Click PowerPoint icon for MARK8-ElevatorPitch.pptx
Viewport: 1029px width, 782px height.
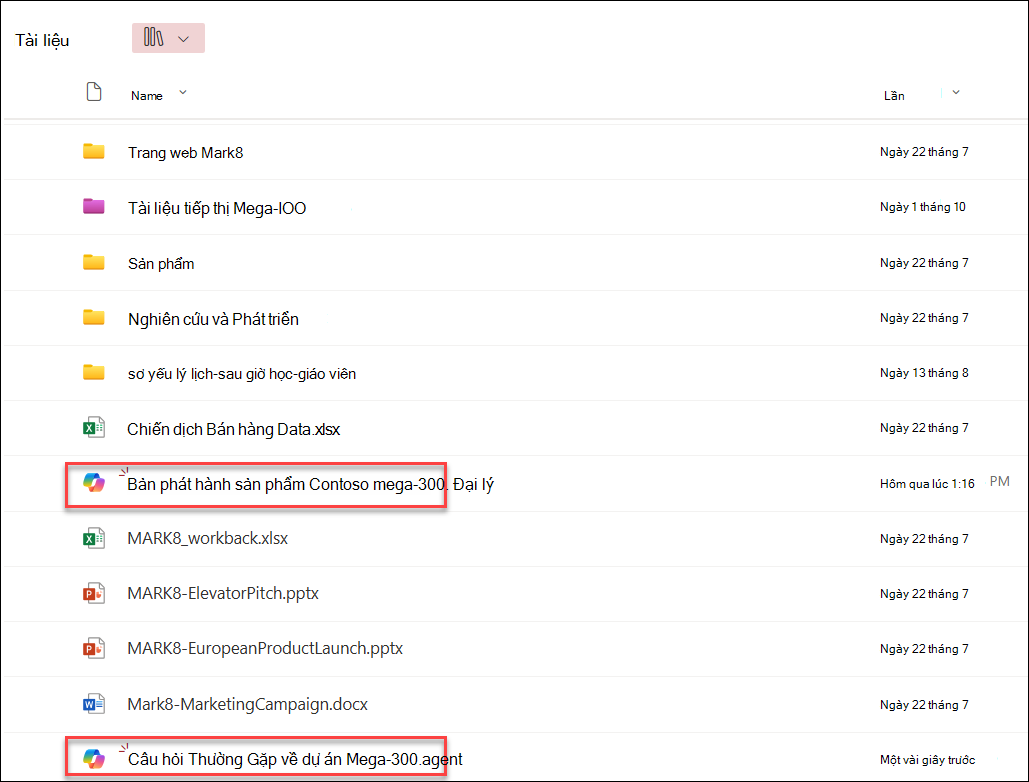click(94, 594)
